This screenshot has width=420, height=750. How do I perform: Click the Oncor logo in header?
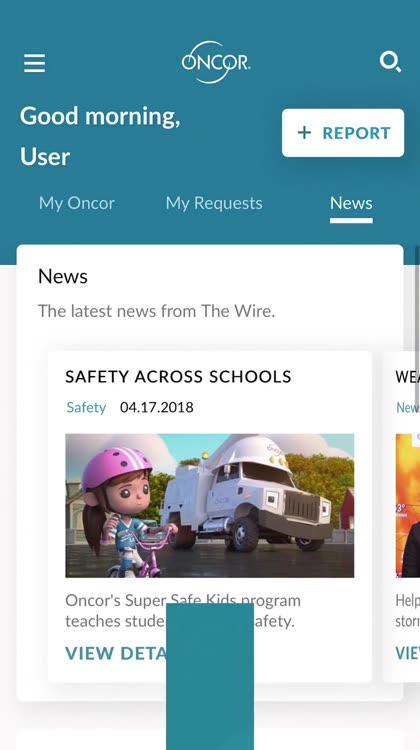[216, 63]
